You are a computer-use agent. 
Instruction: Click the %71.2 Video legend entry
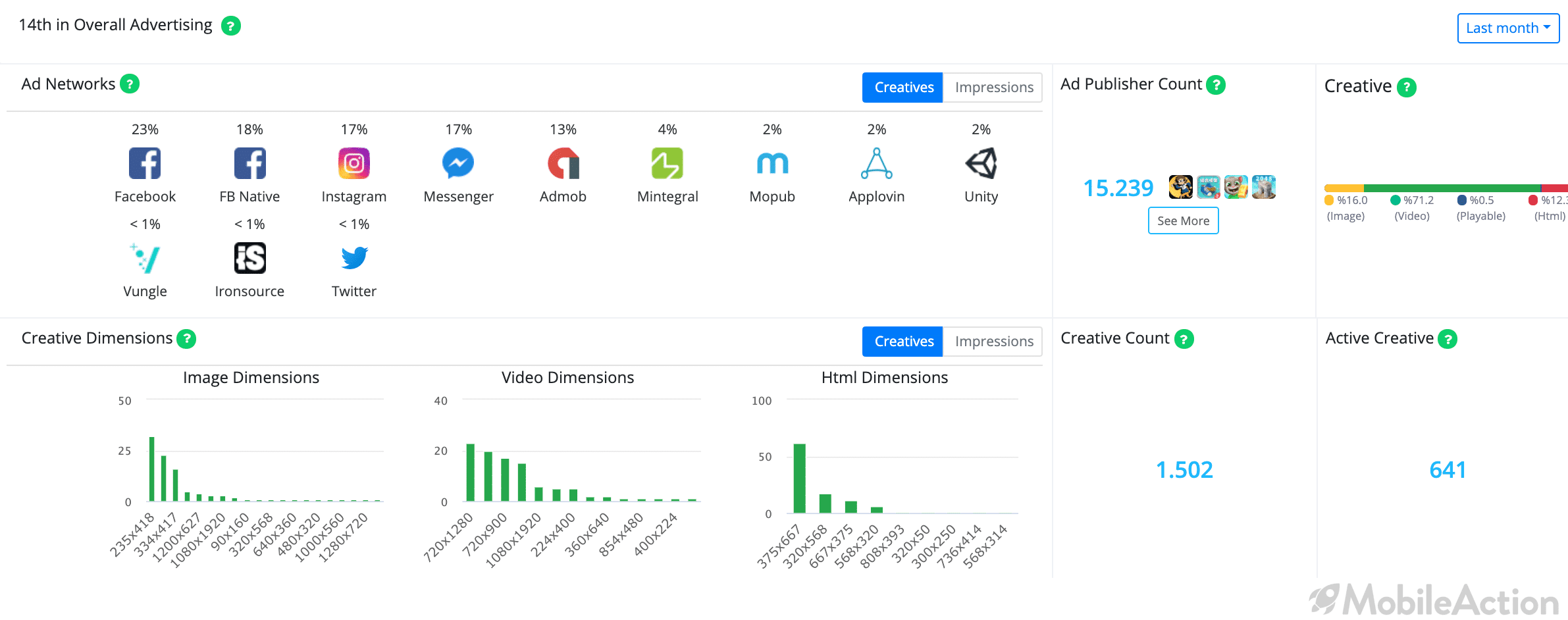pyautogui.click(x=1412, y=208)
